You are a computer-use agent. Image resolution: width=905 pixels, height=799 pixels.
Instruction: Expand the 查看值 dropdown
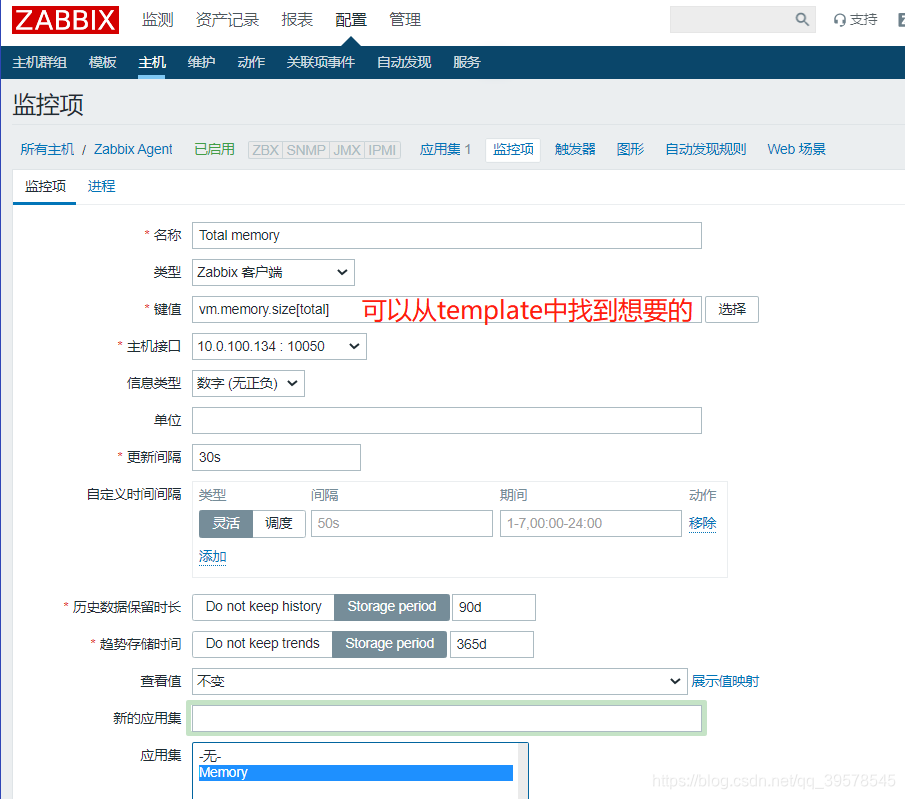(440, 681)
